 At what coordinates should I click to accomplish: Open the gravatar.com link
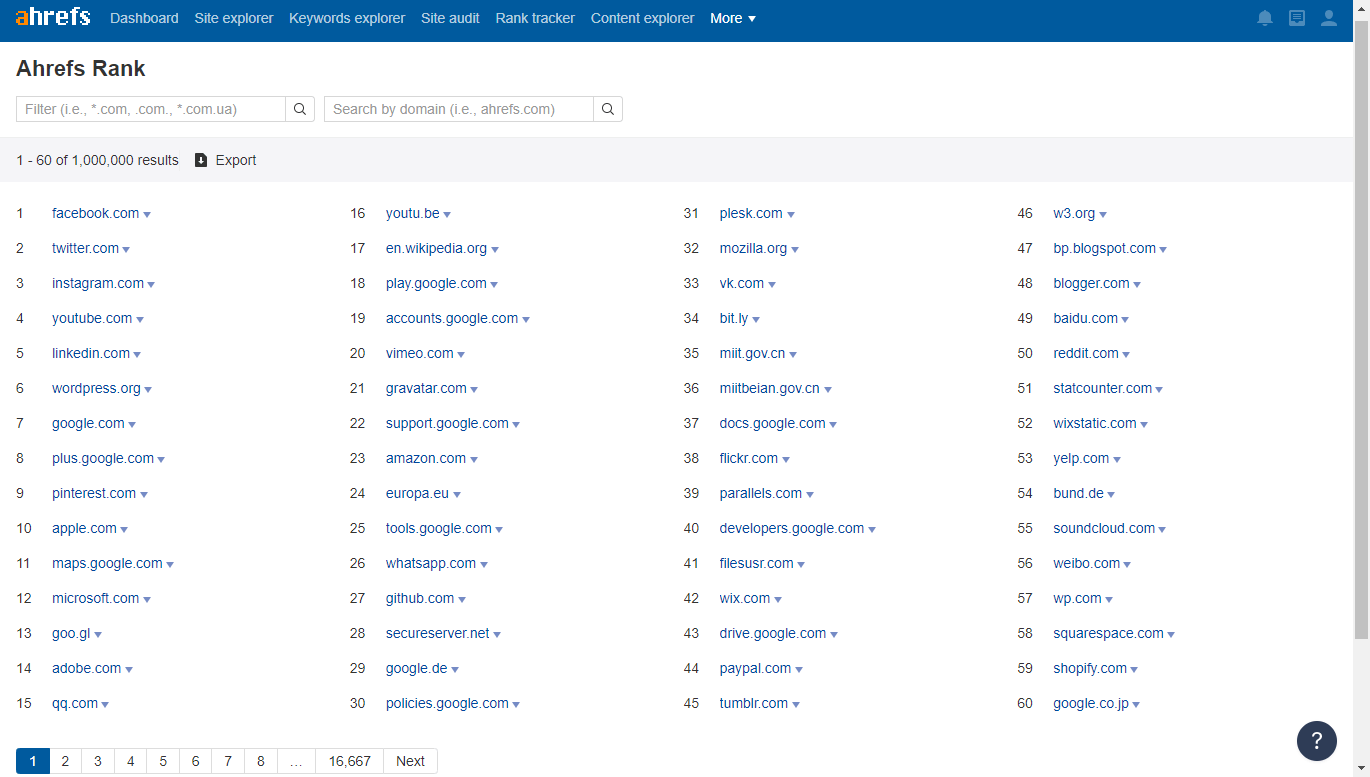tap(426, 388)
